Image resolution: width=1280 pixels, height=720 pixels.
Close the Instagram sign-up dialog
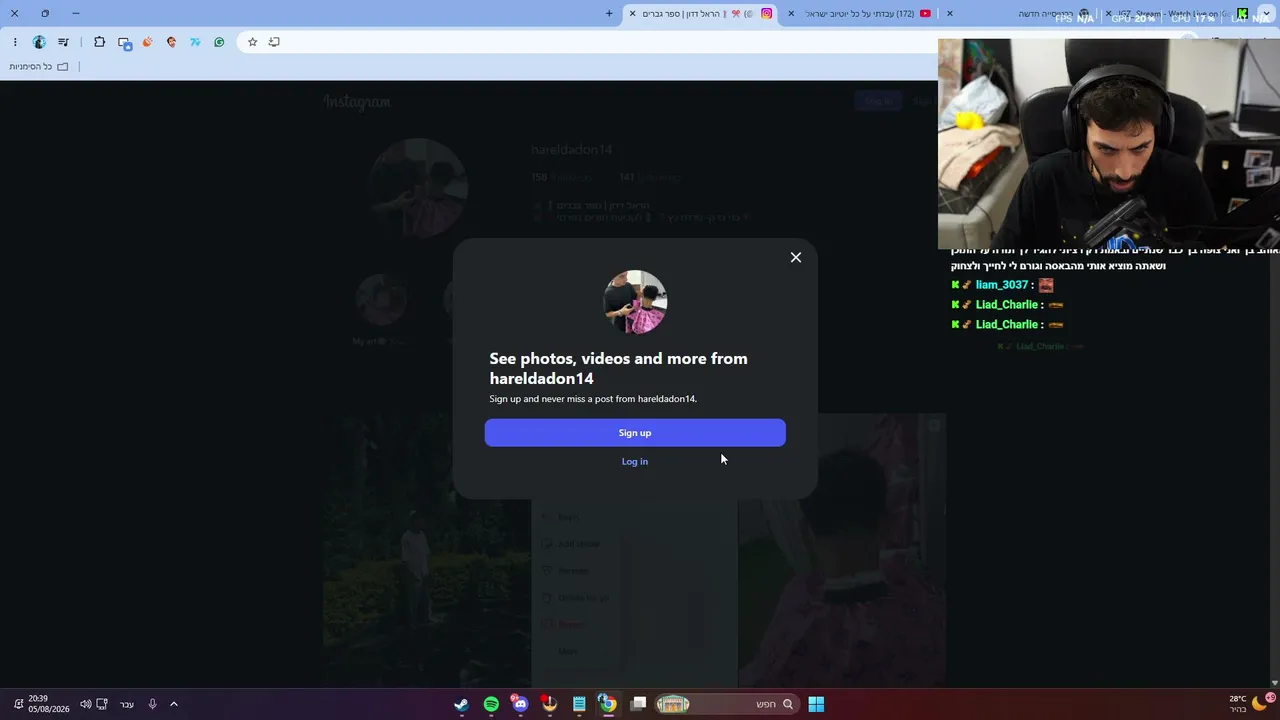coord(796,258)
